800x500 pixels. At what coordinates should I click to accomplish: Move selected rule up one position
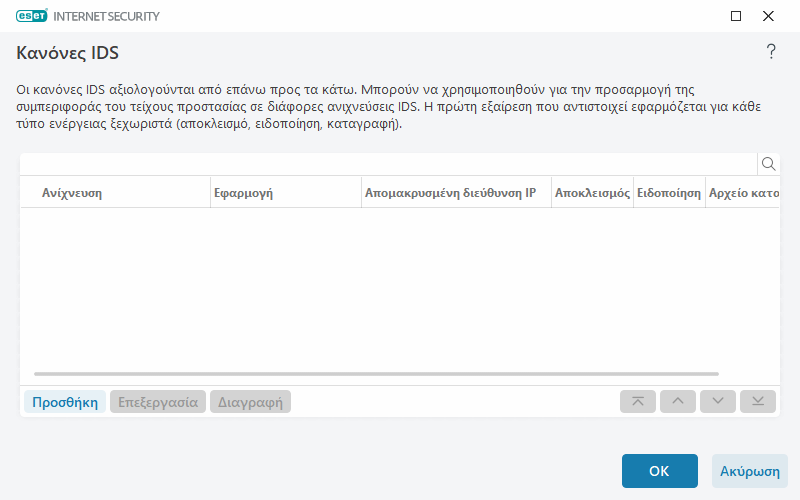[678, 402]
